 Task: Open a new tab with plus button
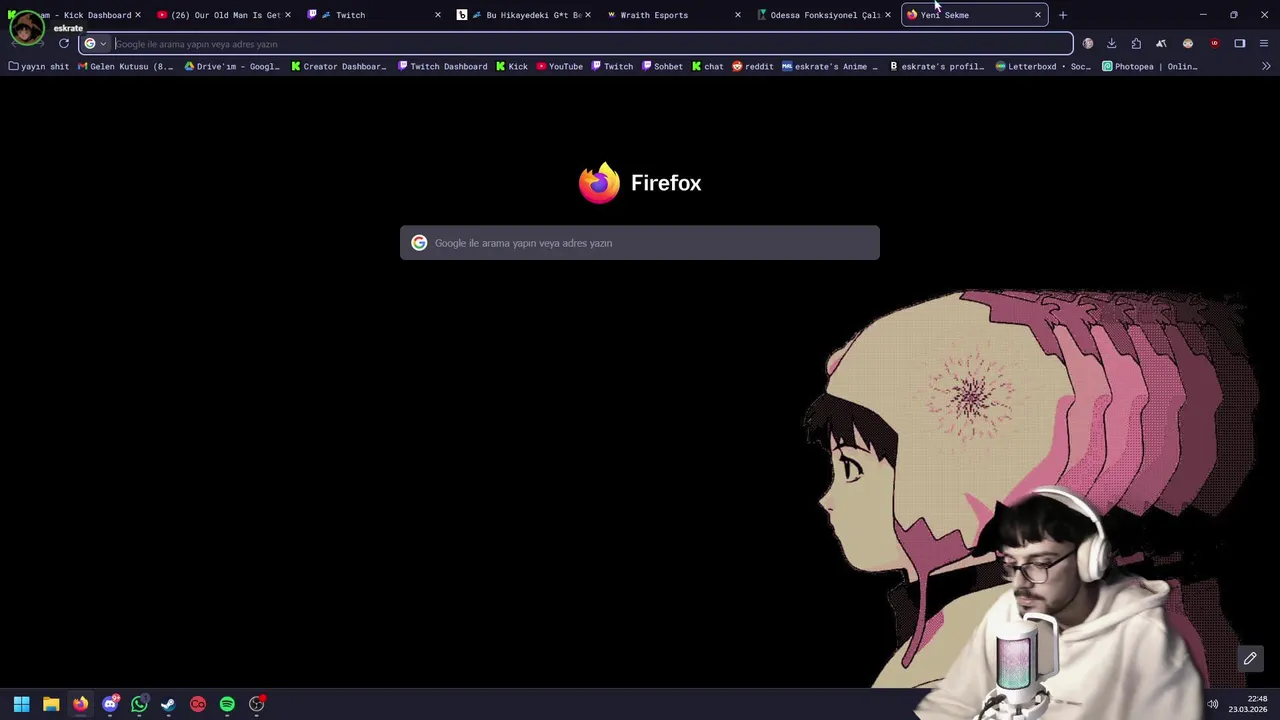point(1063,15)
